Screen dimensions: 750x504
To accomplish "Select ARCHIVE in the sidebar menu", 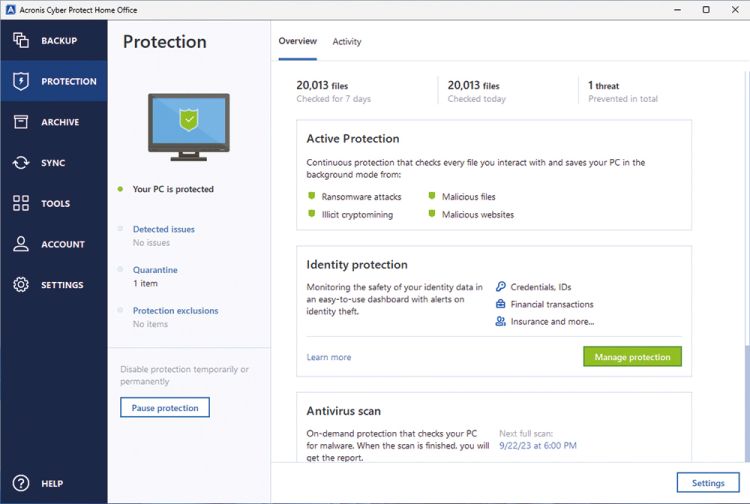I will click(x=60, y=122).
